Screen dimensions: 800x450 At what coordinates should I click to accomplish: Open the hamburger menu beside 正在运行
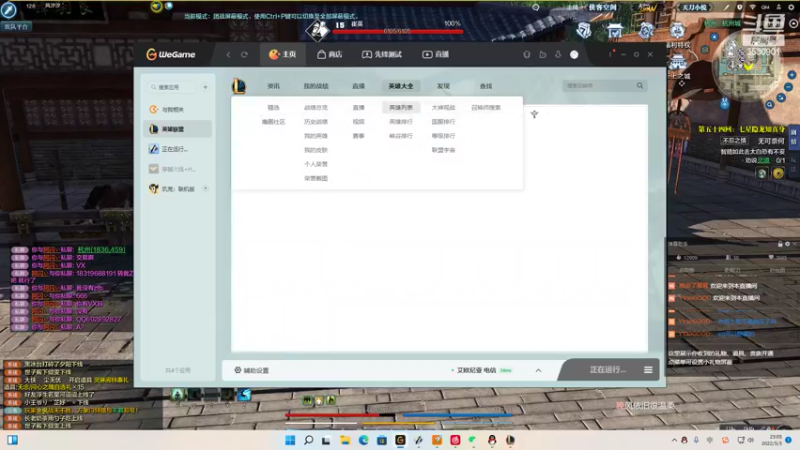(648, 370)
